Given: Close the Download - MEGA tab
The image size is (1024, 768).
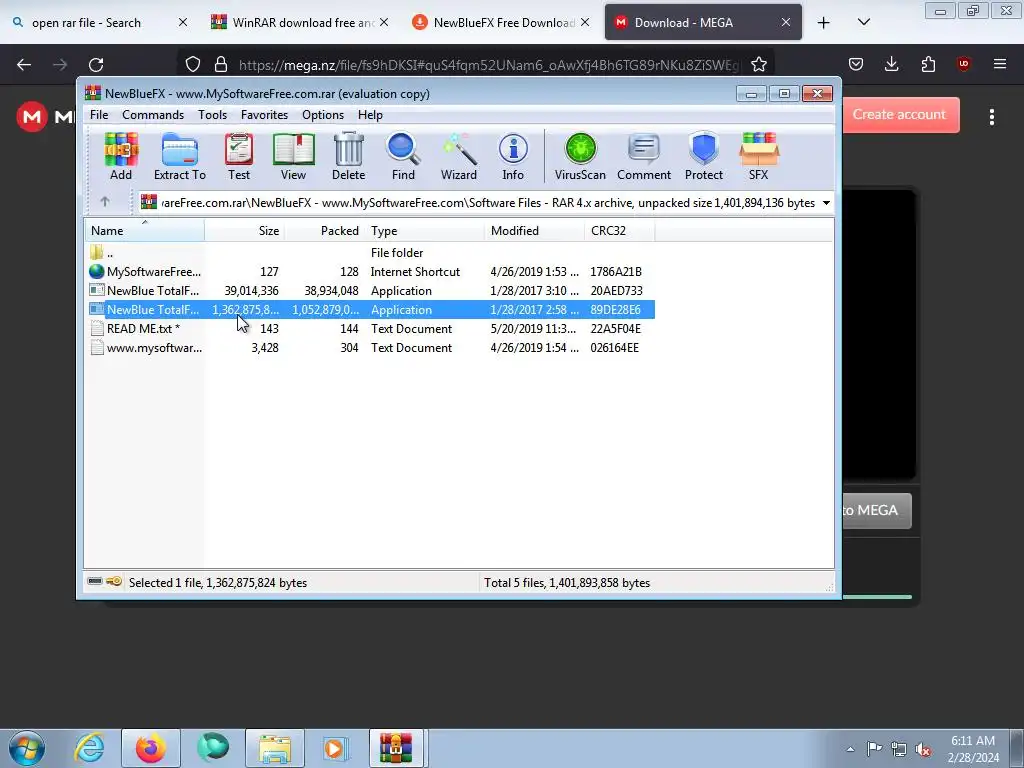Looking at the screenshot, I should point(786,23).
